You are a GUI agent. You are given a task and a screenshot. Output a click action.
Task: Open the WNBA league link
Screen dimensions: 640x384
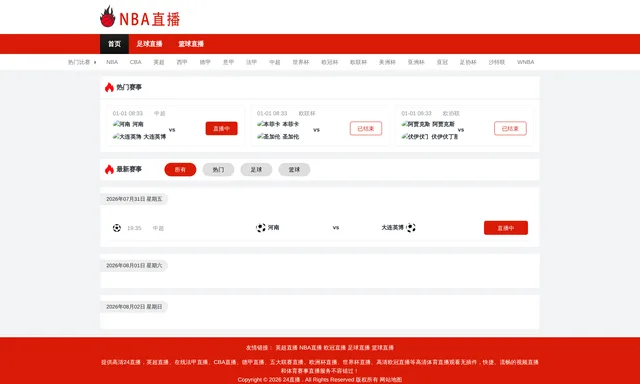(x=525, y=62)
